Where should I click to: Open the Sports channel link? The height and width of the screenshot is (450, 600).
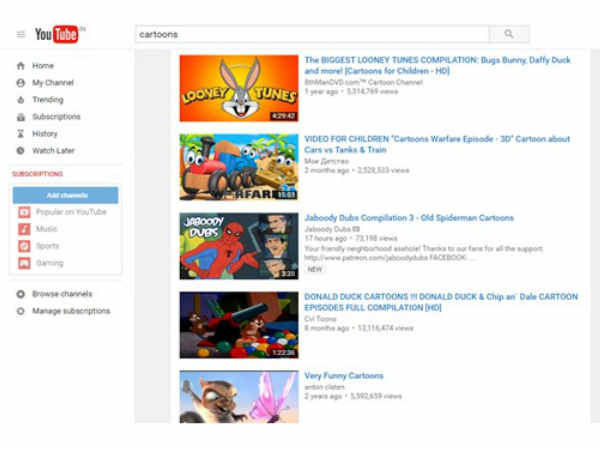(47, 246)
